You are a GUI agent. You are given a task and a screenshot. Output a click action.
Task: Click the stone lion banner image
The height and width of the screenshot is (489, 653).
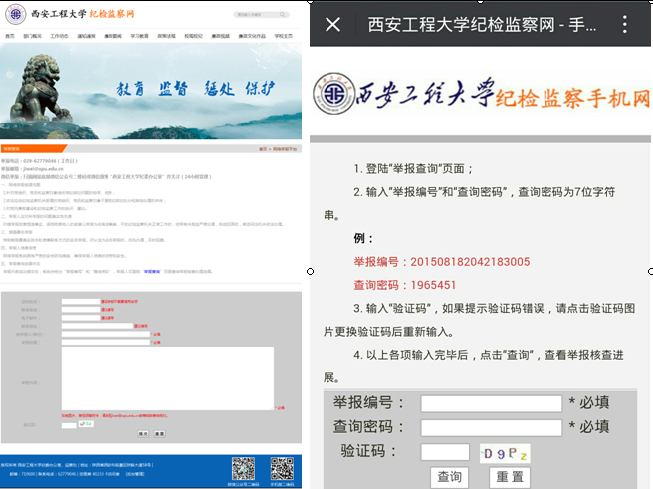[151, 91]
